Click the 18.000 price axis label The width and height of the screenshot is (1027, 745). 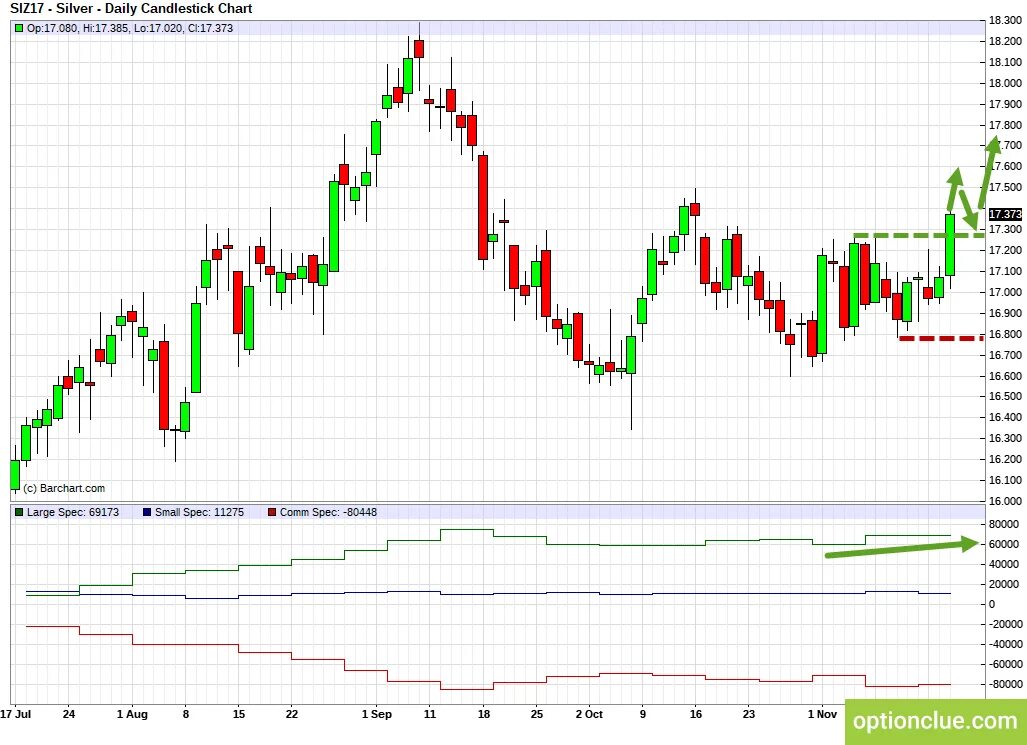point(1007,83)
